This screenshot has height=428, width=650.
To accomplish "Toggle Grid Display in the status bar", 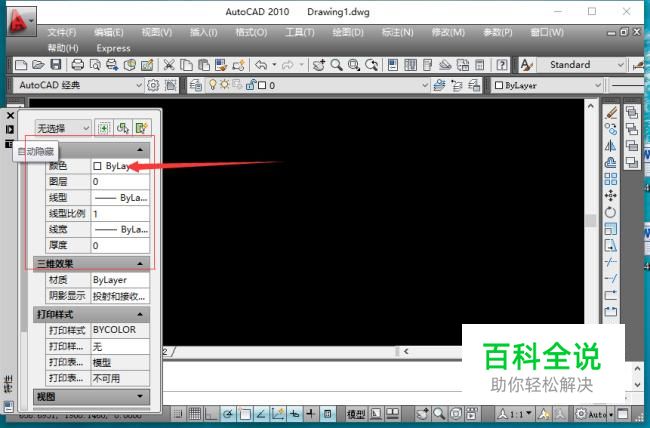I will pyautogui.click(x=194, y=413).
